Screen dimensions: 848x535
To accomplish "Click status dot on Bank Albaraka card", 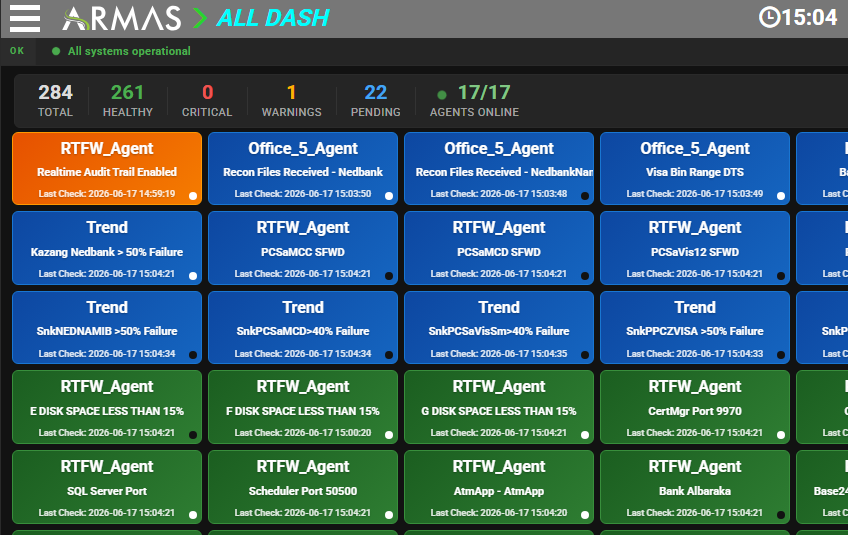I will pos(781,515).
